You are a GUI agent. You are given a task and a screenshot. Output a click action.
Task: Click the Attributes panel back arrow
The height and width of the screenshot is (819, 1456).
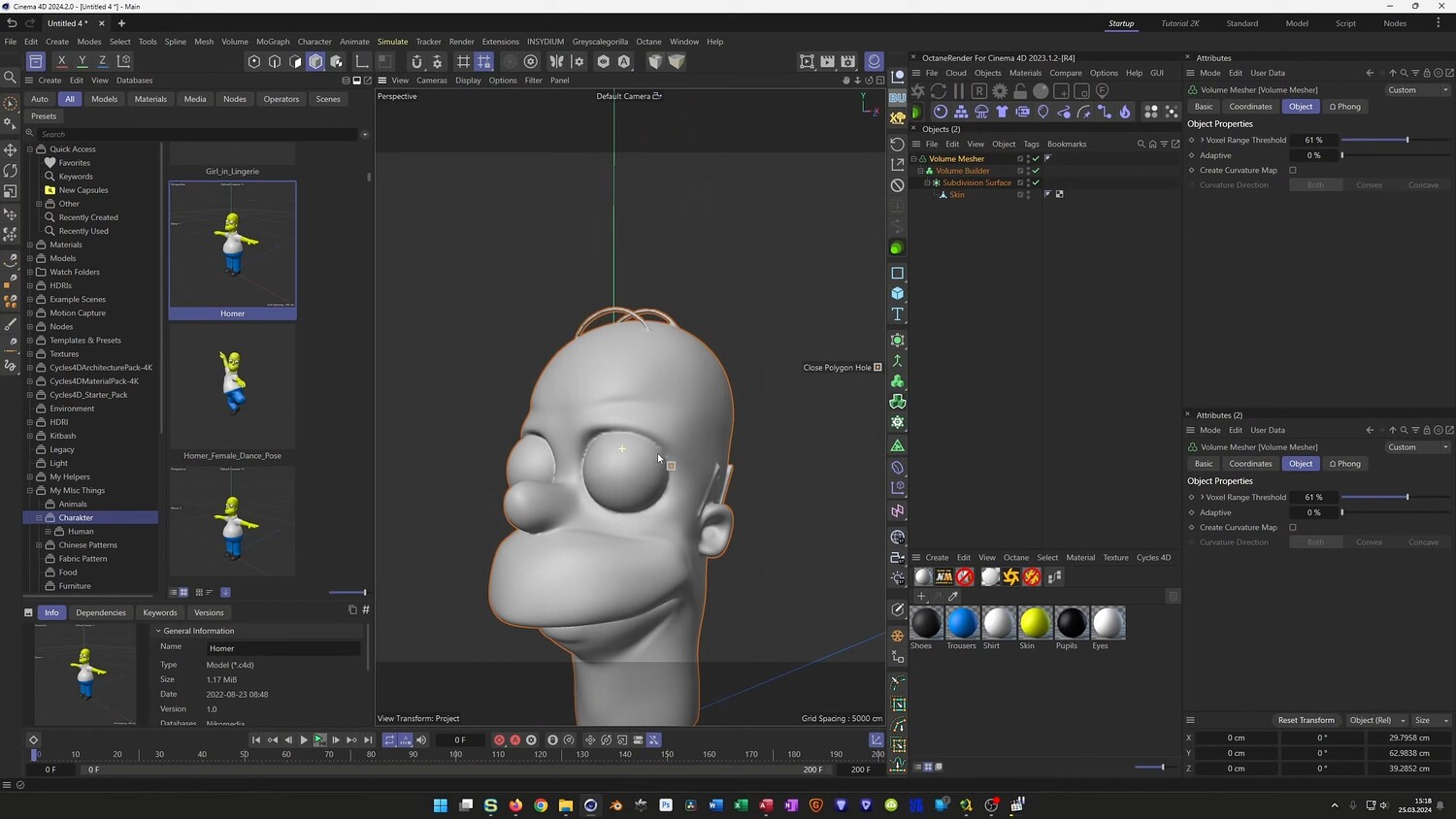[x=1370, y=73]
